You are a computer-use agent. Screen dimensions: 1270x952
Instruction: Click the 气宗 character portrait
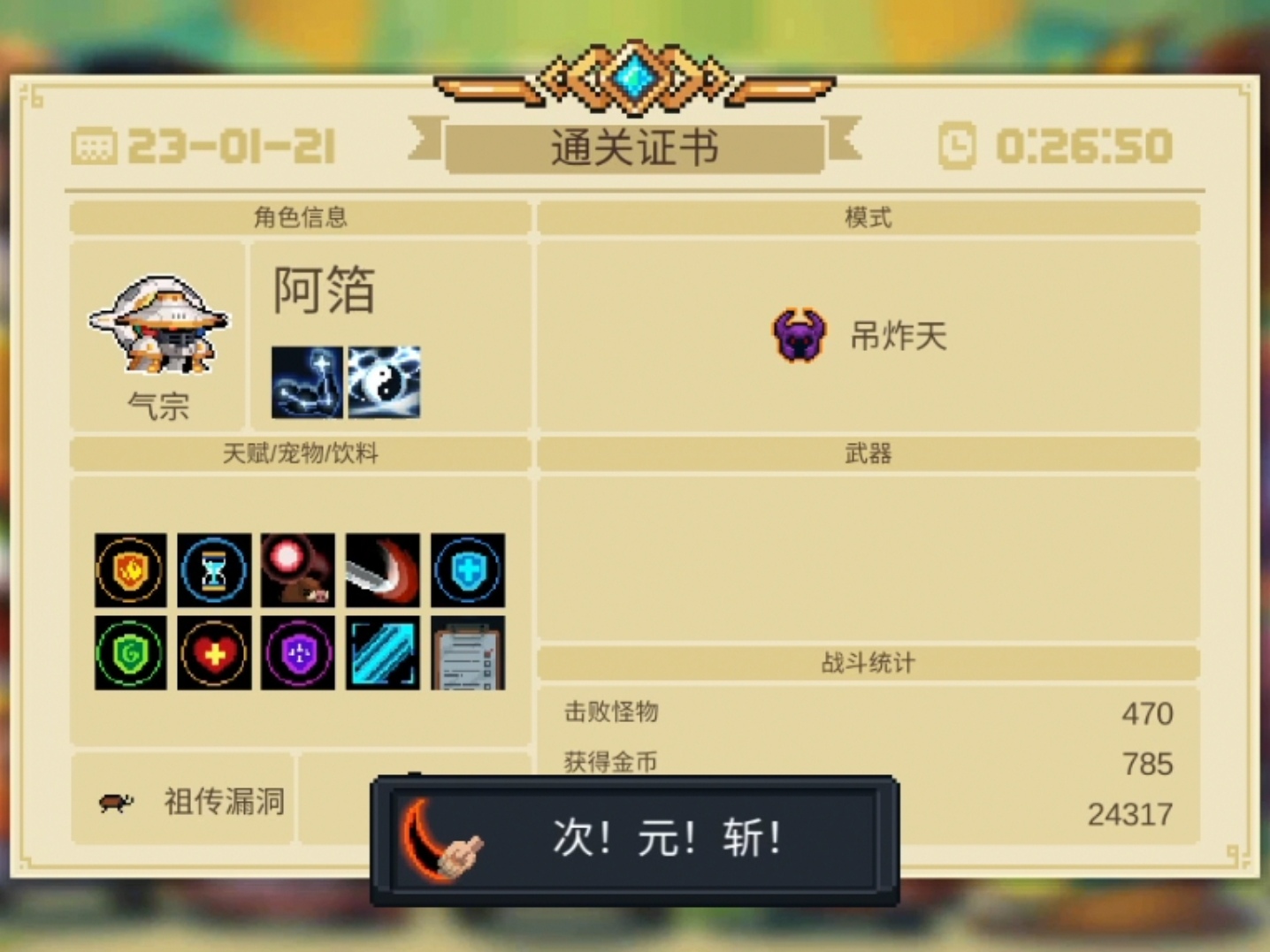tap(159, 325)
